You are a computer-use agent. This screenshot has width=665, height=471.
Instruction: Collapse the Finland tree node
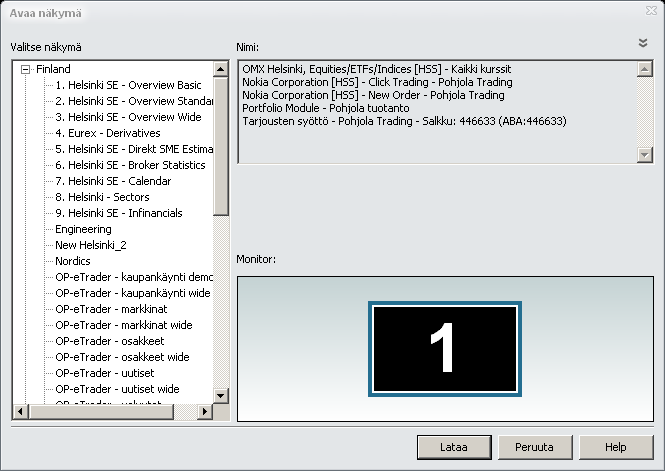point(25,69)
